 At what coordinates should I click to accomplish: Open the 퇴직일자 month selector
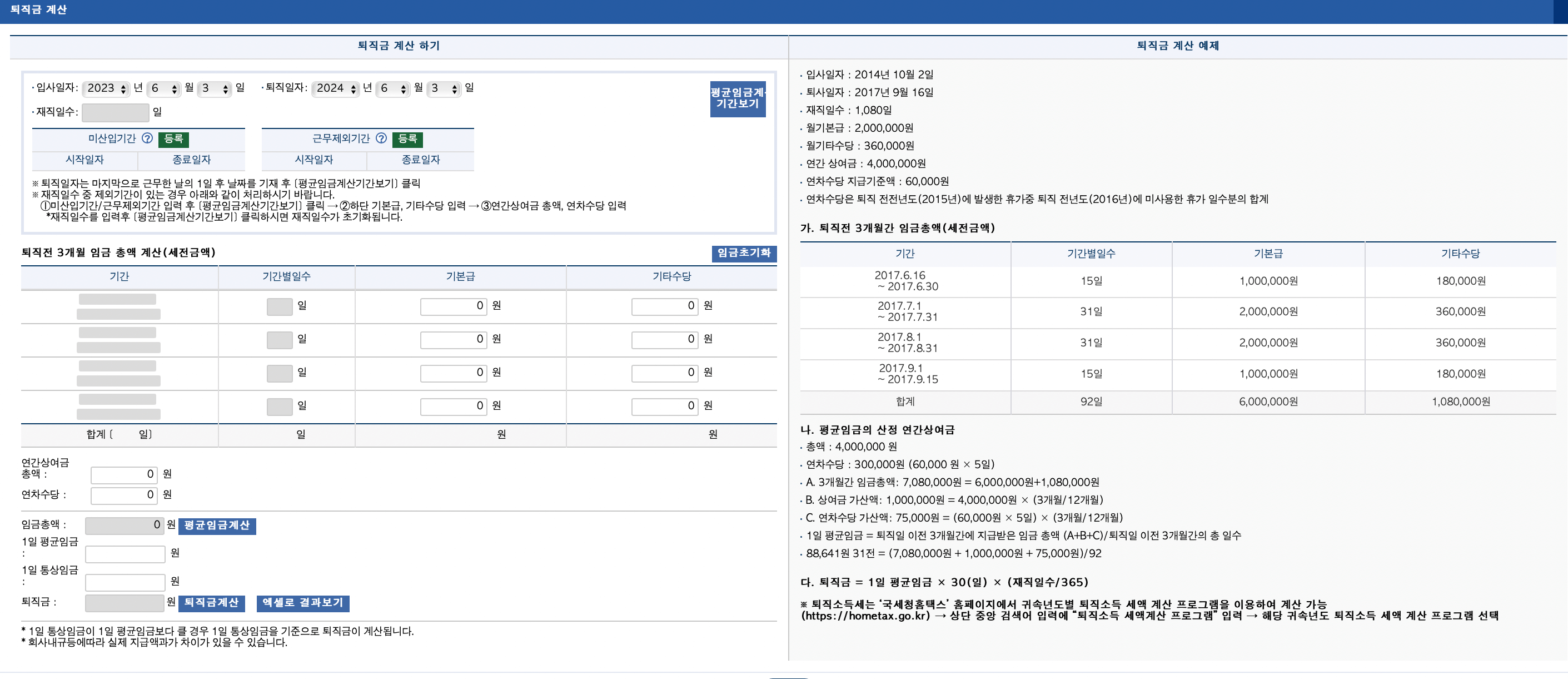pyautogui.click(x=393, y=88)
